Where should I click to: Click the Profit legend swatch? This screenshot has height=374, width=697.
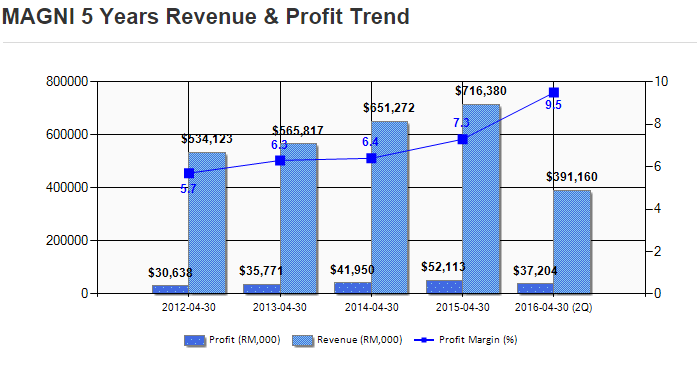point(195,341)
